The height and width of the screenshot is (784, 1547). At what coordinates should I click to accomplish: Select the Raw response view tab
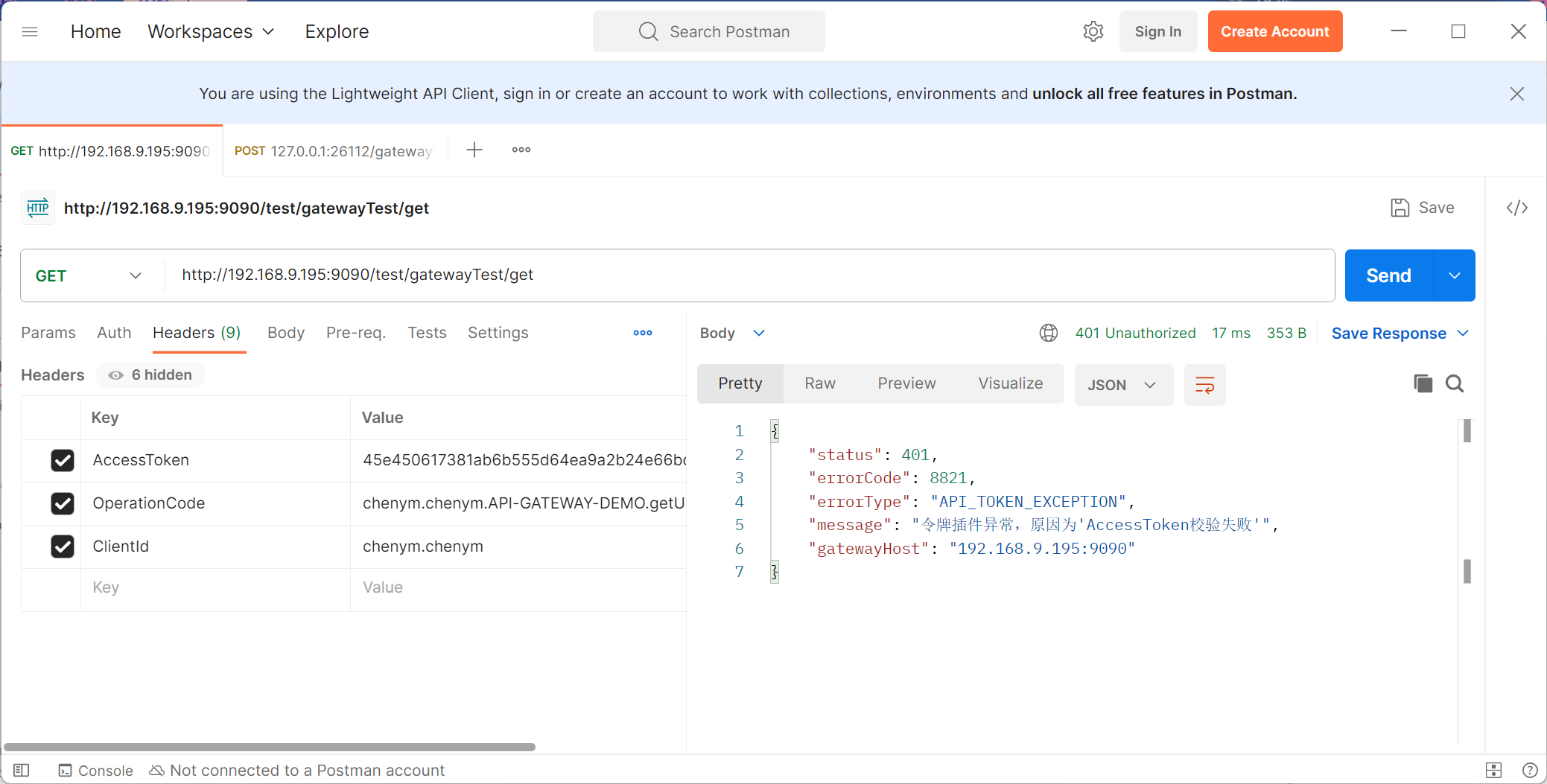[819, 383]
